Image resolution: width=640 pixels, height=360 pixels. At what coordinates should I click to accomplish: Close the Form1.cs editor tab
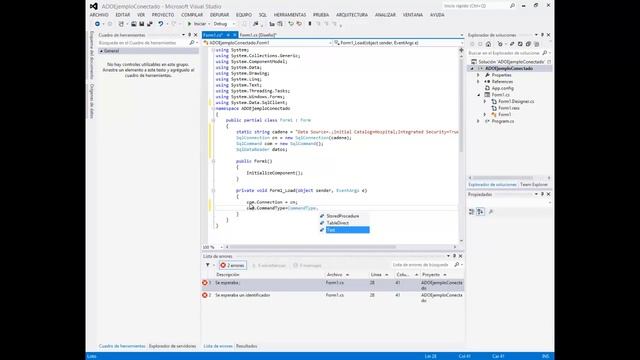[x=234, y=35]
